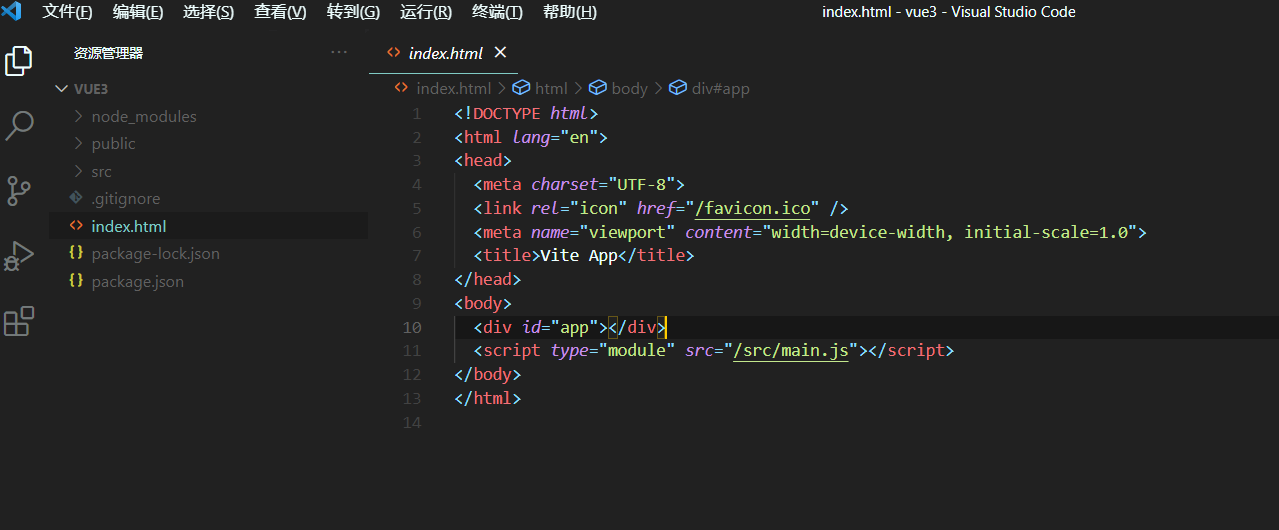
Task: Select the index.html editor tab
Action: [443, 53]
